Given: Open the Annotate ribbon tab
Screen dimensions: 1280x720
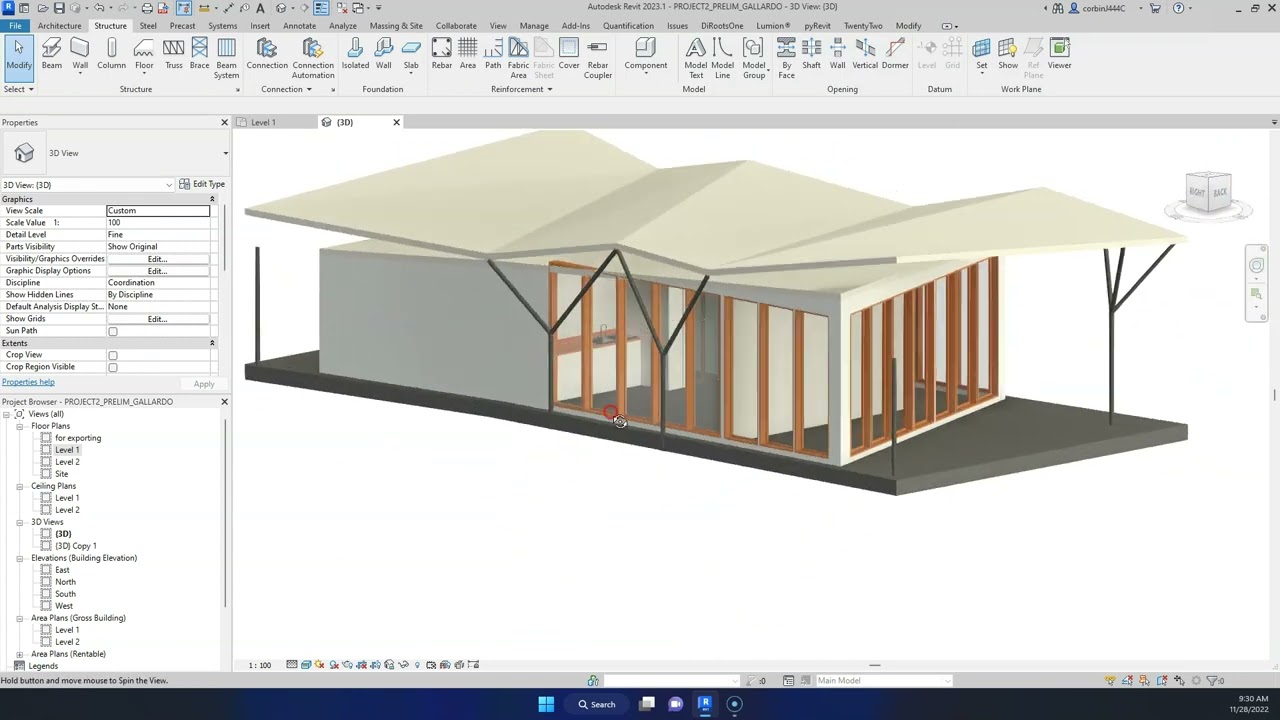Looking at the screenshot, I should 299,26.
